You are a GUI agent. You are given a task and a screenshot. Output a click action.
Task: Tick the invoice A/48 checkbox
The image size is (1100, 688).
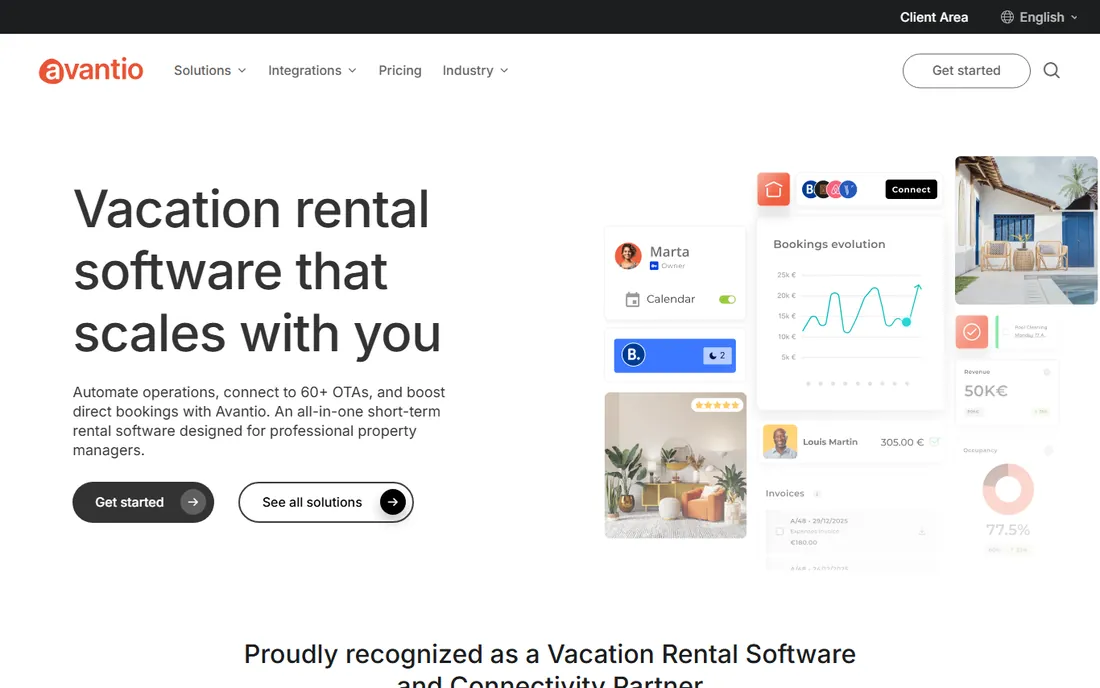click(779, 532)
